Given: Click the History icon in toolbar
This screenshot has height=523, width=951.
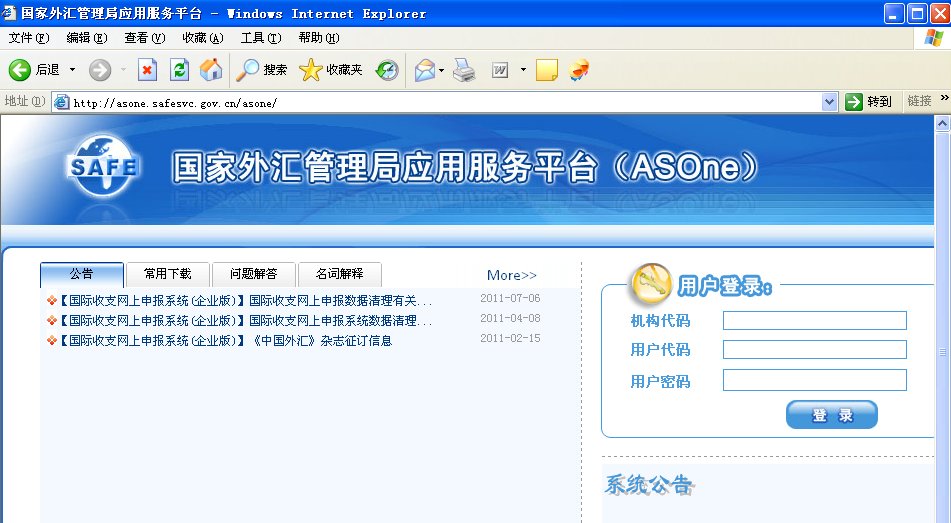Looking at the screenshot, I should pyautogui.click(x=387, y=70).
